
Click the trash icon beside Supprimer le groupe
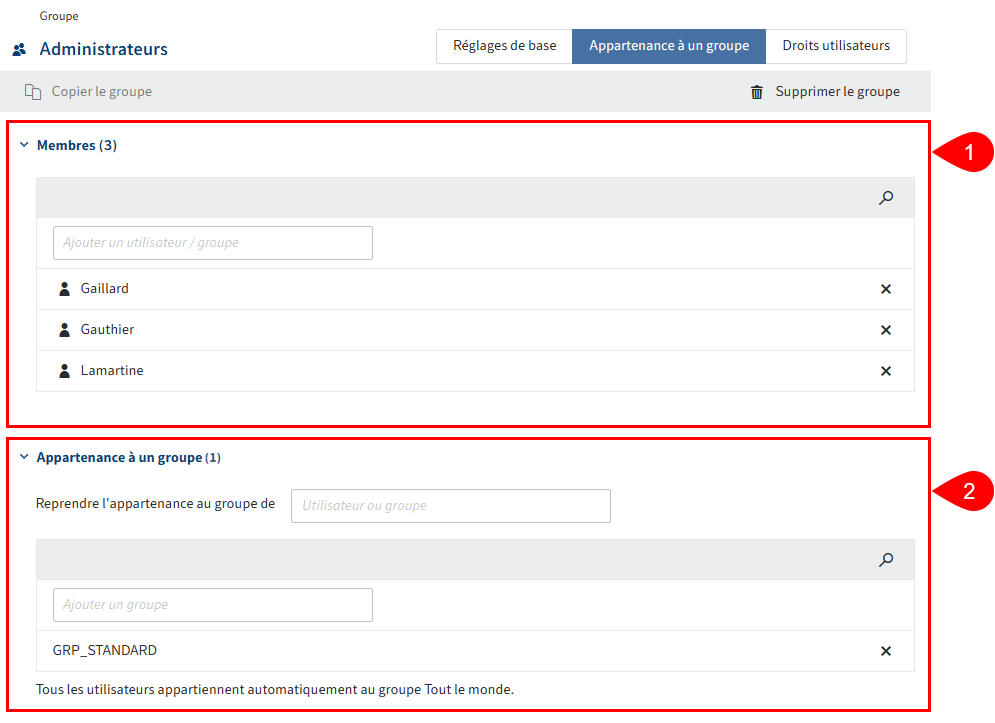(x=756, y=92)
